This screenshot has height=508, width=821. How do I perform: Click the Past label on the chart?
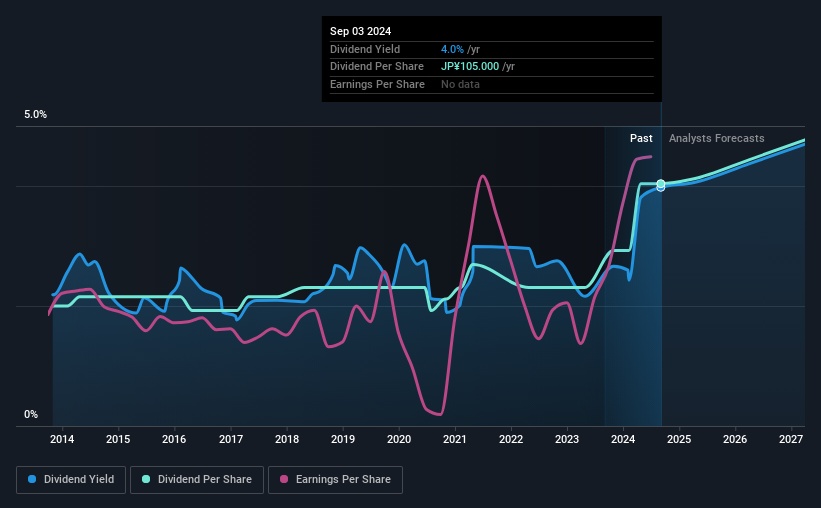[x=641, y=138]
